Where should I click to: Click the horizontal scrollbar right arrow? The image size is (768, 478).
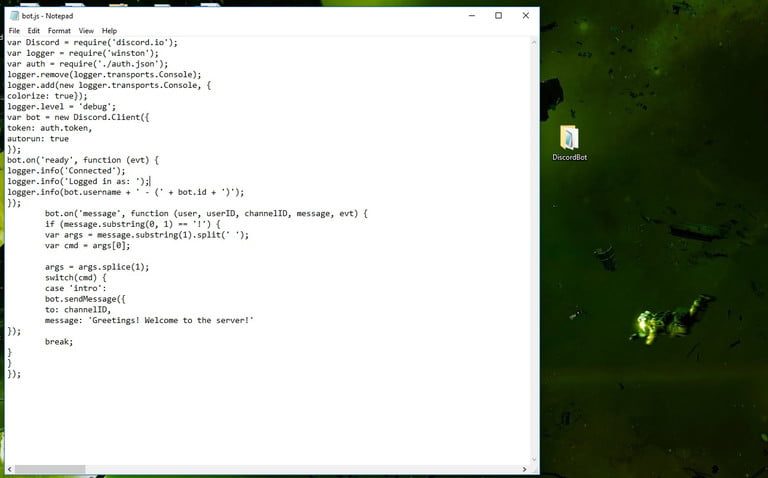(522, 468)
